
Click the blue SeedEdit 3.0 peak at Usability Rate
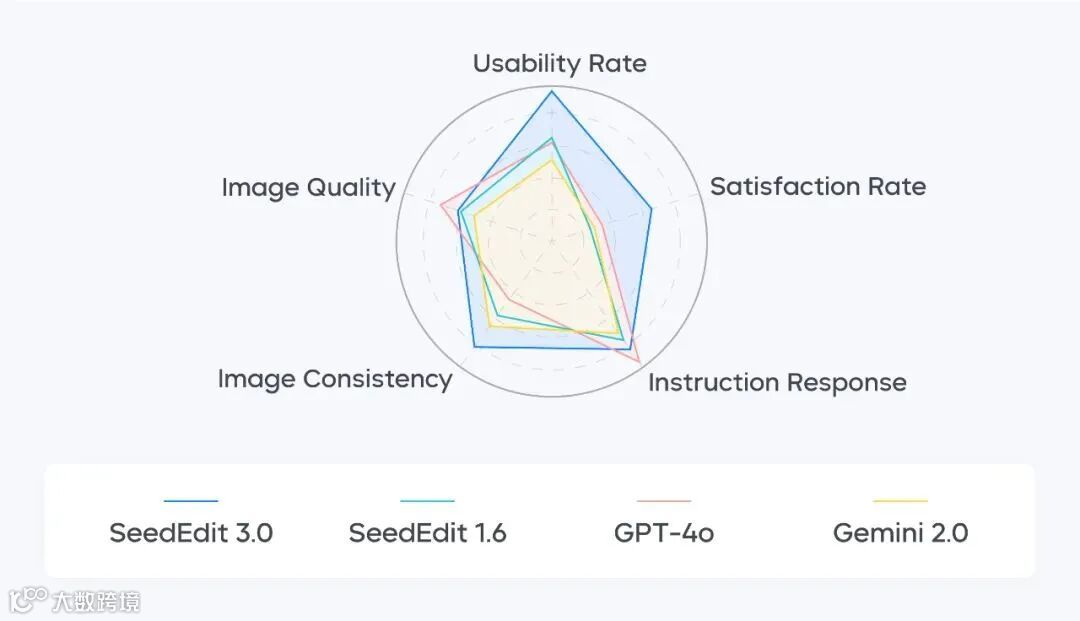click(552, 91)
